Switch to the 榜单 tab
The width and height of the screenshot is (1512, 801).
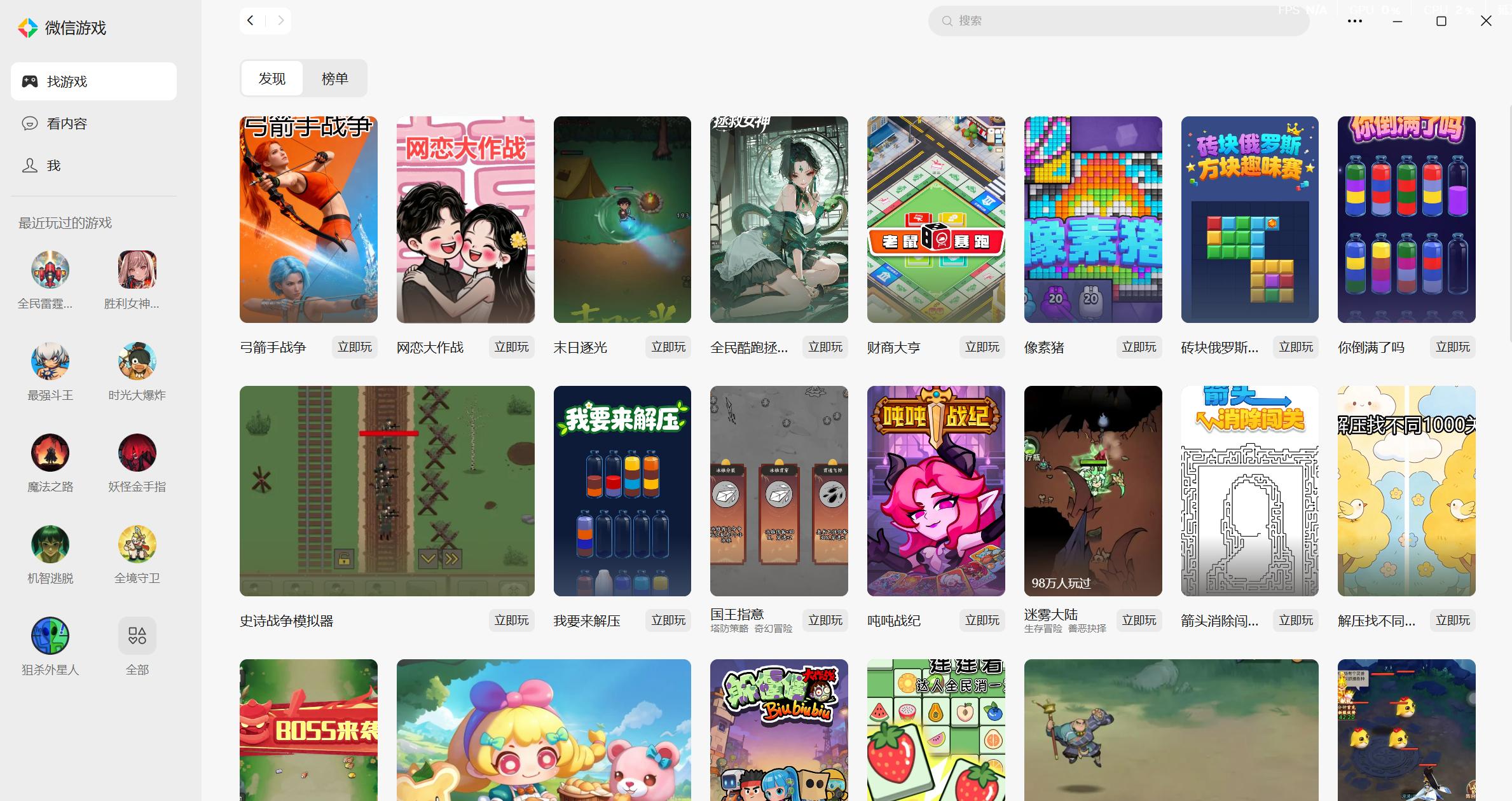[334, 78]
